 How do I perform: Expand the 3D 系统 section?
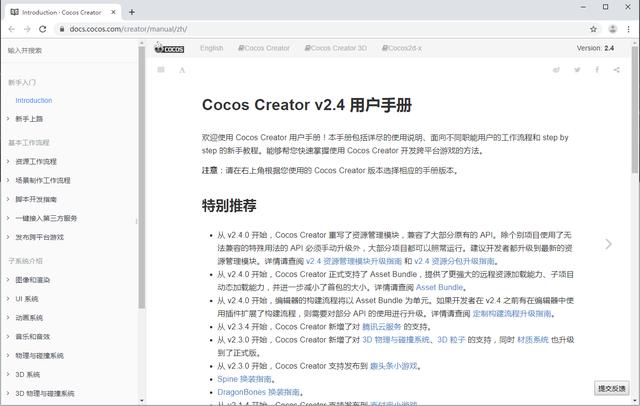point(27,374)
